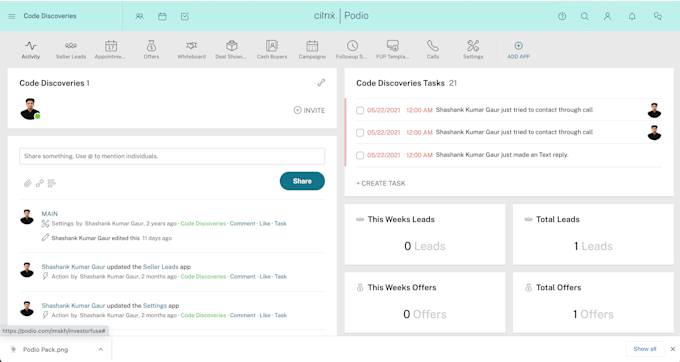This screenshot has width=680, height=362.
Task: Click Code Discoveries link on Settings update
Action: coord(203,316)
